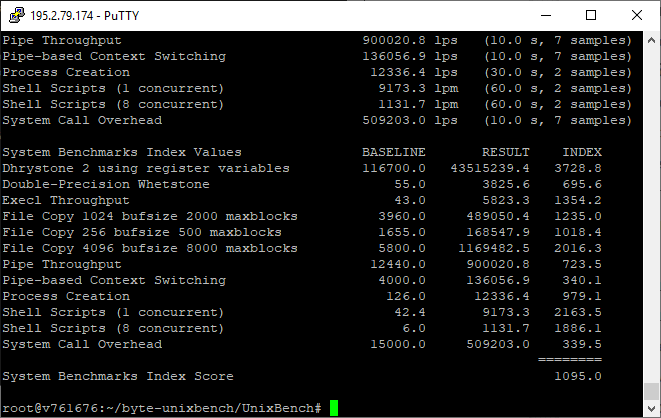
Task: Click the empty scrollbar track area
Action: 651,215
